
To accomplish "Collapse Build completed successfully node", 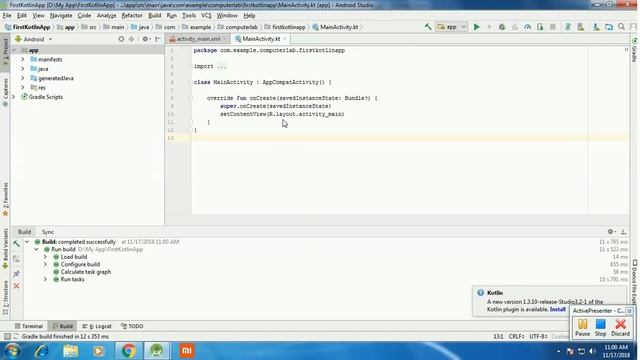I will click(27, 242).
